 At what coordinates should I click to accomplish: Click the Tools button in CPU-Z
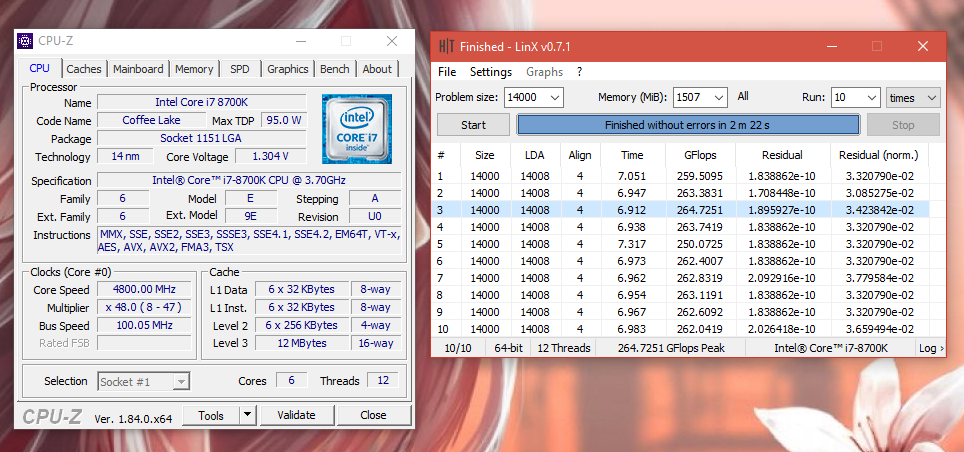[x=211, y=415]
